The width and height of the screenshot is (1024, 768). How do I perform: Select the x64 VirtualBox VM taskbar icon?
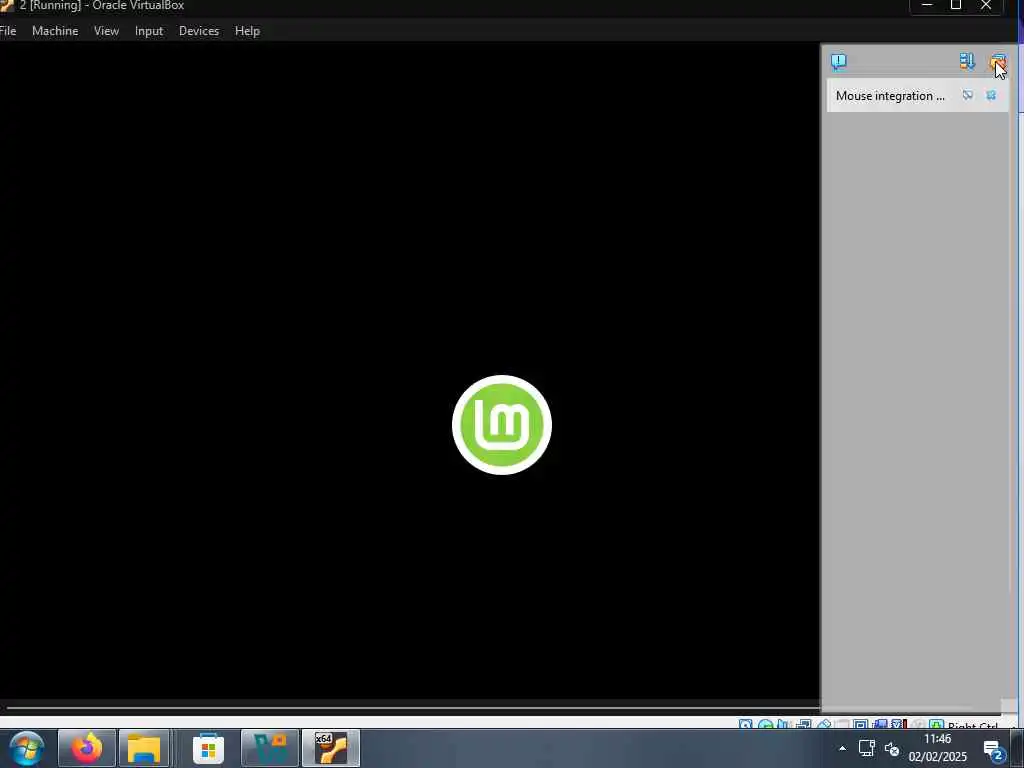331,748
